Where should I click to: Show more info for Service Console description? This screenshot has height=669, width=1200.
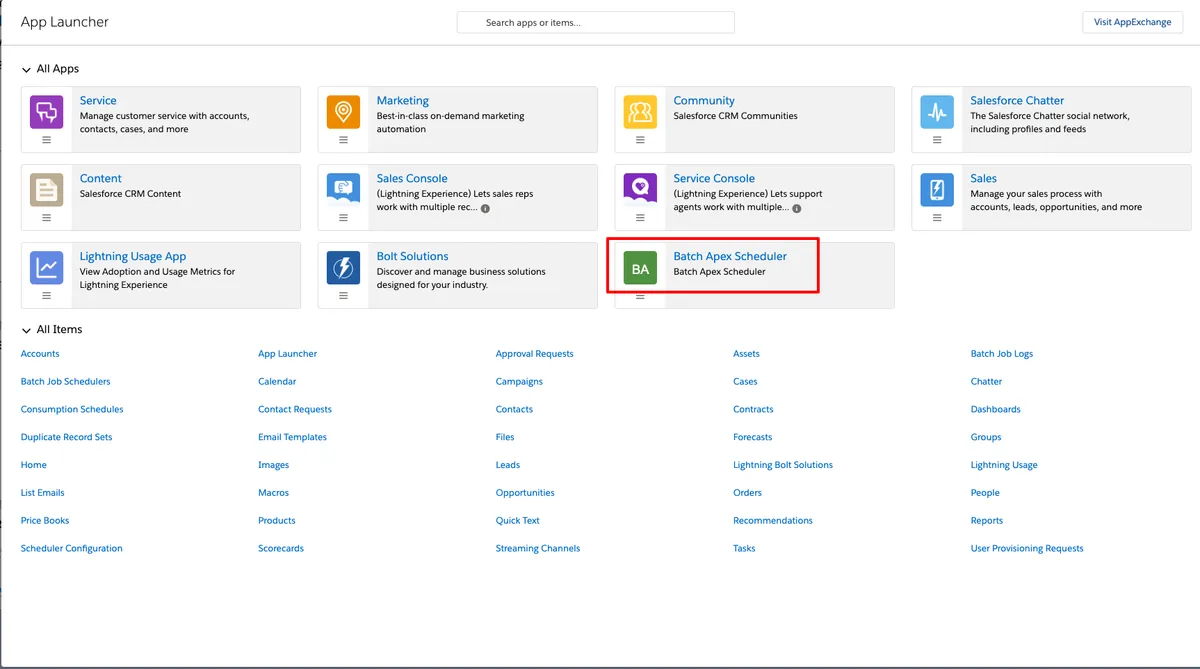797,209
